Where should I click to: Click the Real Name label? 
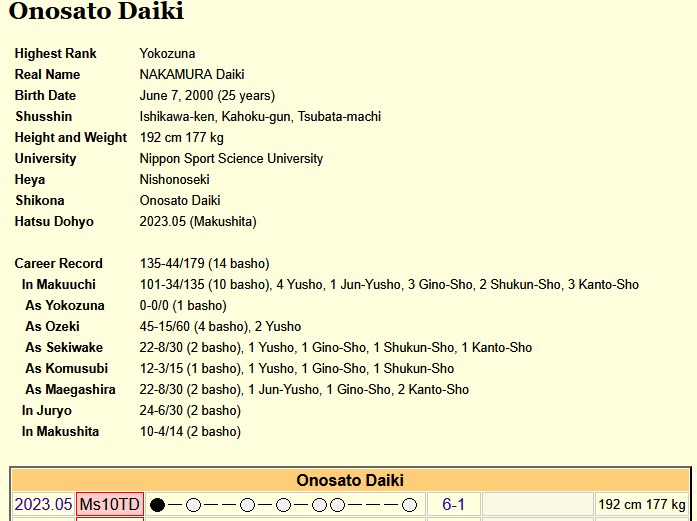pyautogui.click(x=47, y=74)
